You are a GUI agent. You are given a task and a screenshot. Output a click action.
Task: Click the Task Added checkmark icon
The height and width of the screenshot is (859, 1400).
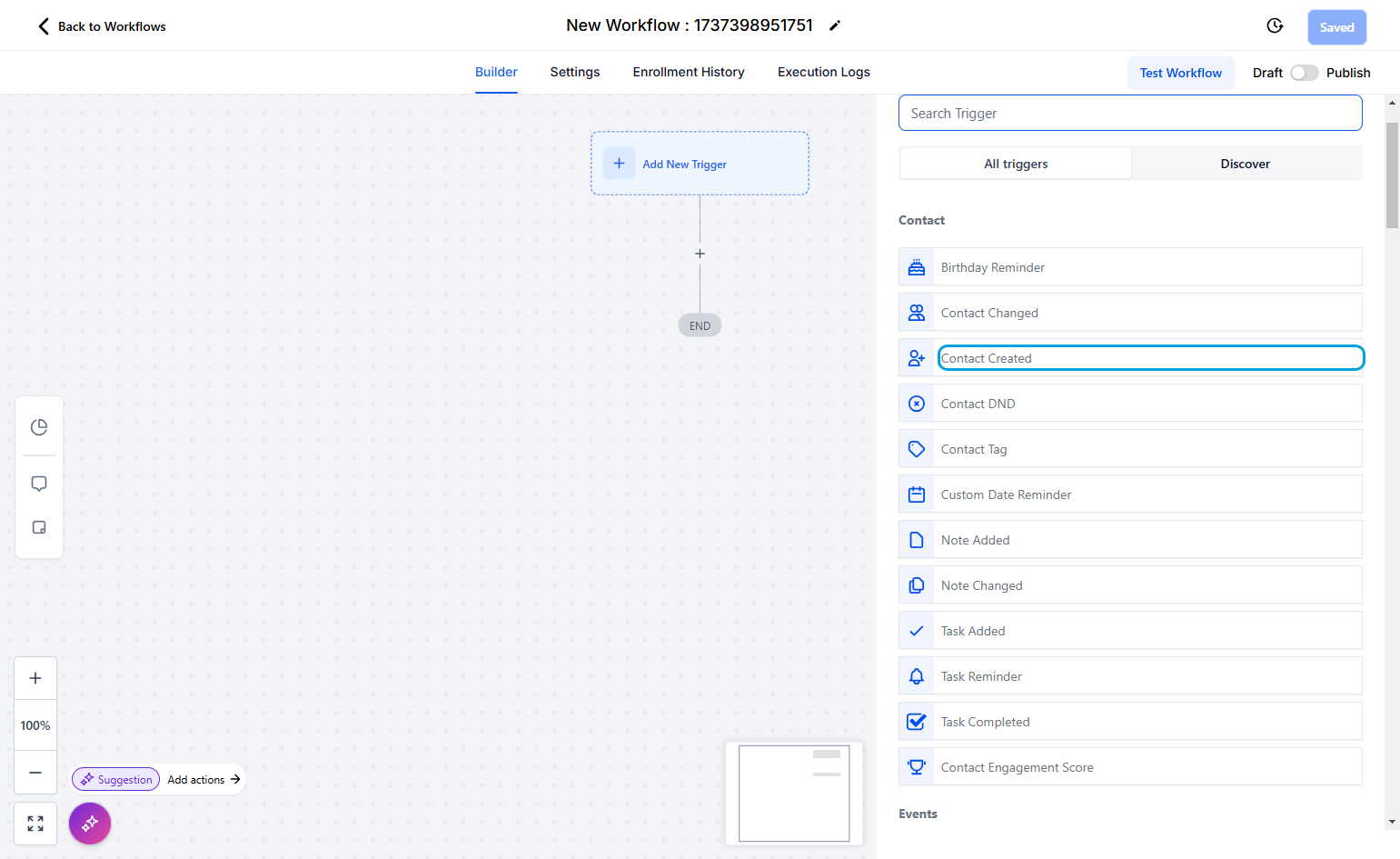[x=917, y=631]
